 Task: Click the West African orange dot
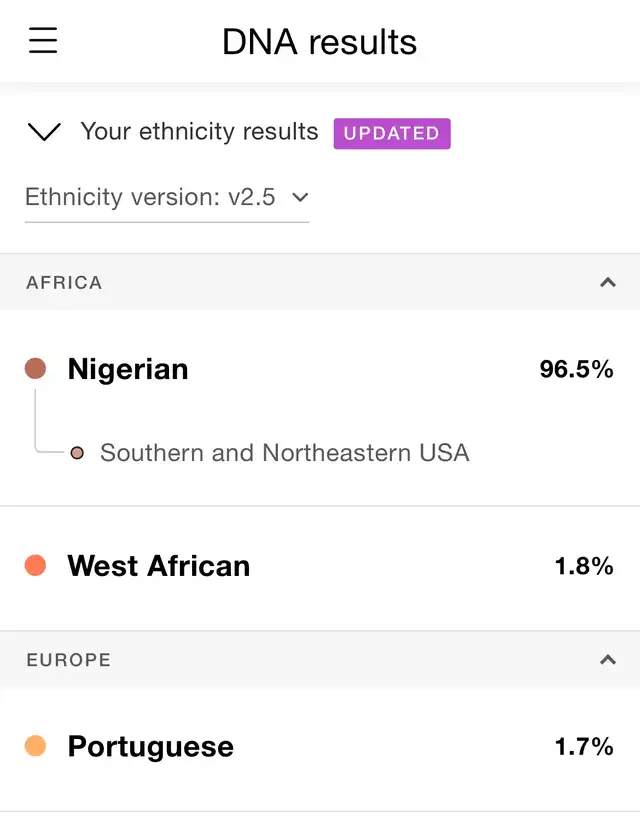[36, 565]
